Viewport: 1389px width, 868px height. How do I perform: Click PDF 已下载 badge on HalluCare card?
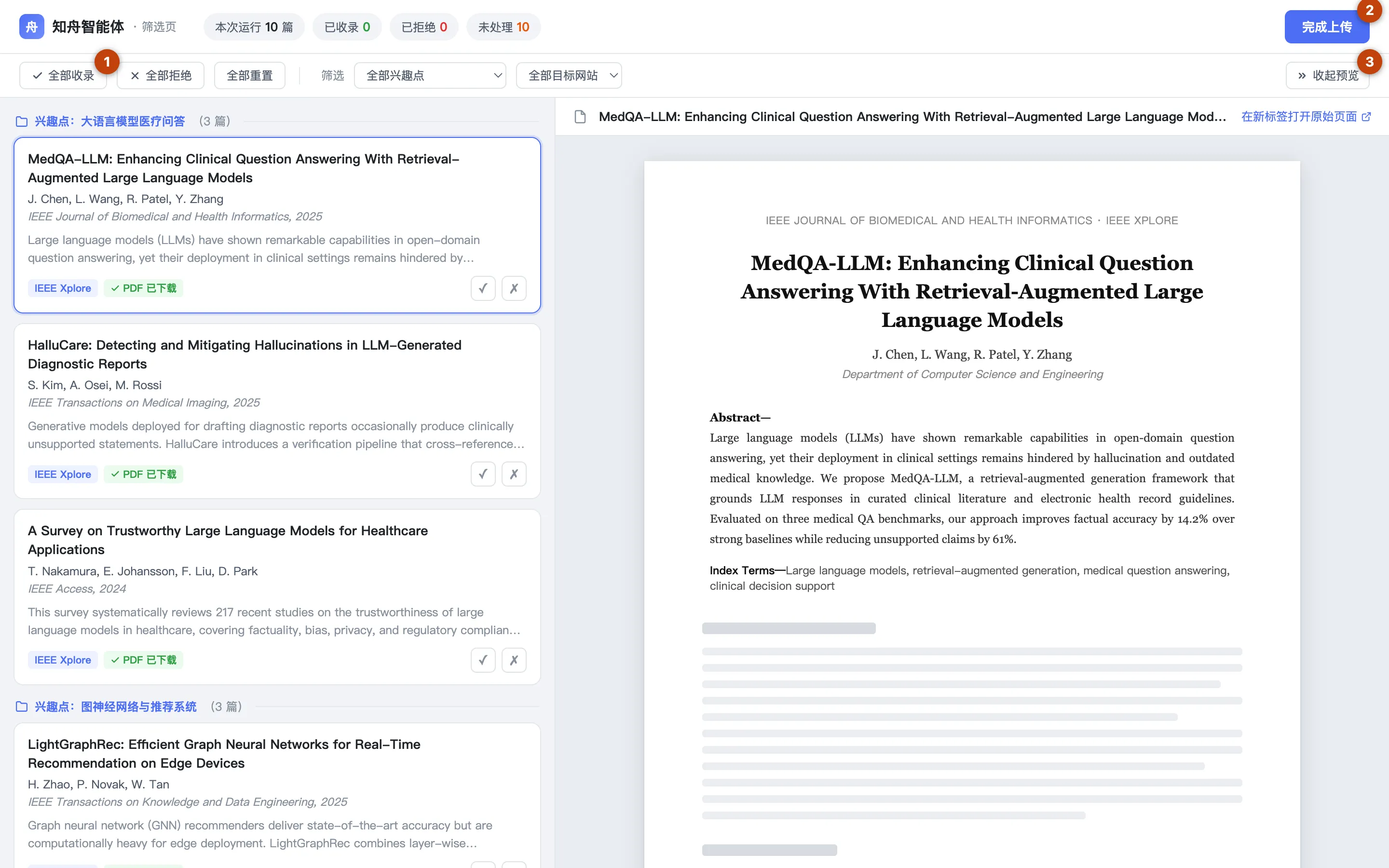[x=144, y=474]
